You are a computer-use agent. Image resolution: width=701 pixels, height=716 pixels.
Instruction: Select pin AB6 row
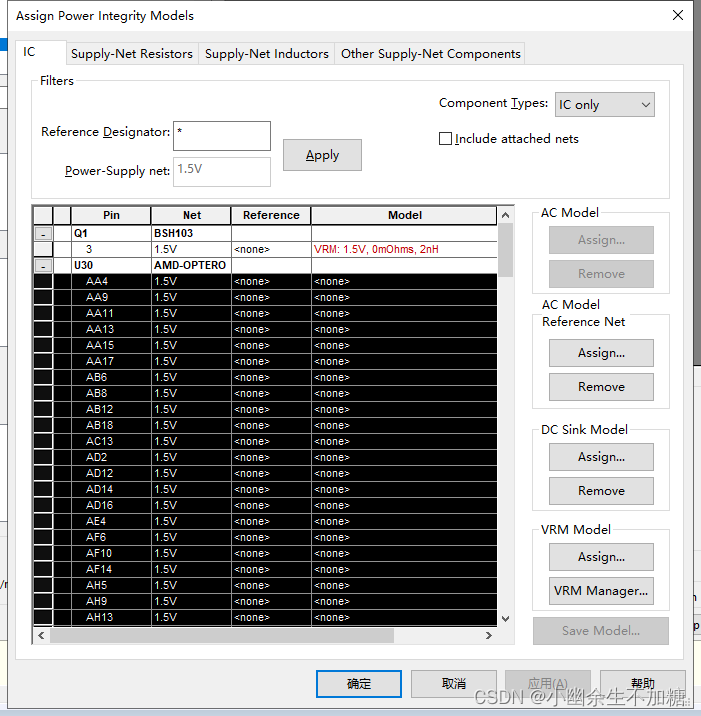[x=265, y=377]
